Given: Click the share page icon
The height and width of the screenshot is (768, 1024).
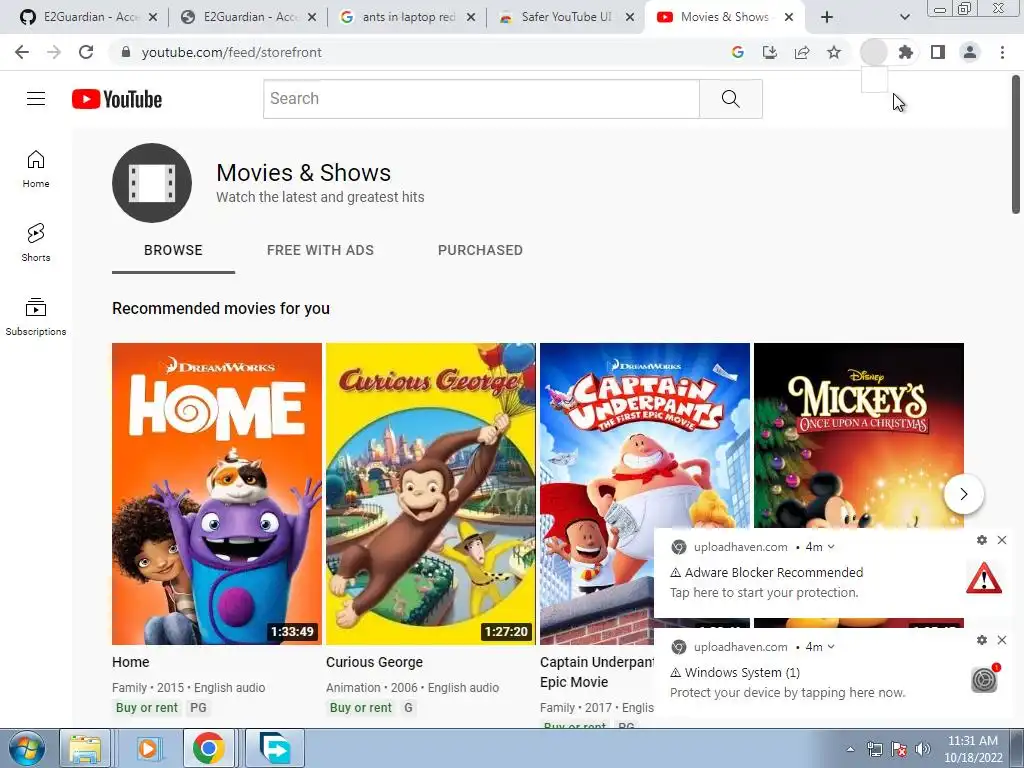Looking at the screenshot, I should tap(802, 52).
